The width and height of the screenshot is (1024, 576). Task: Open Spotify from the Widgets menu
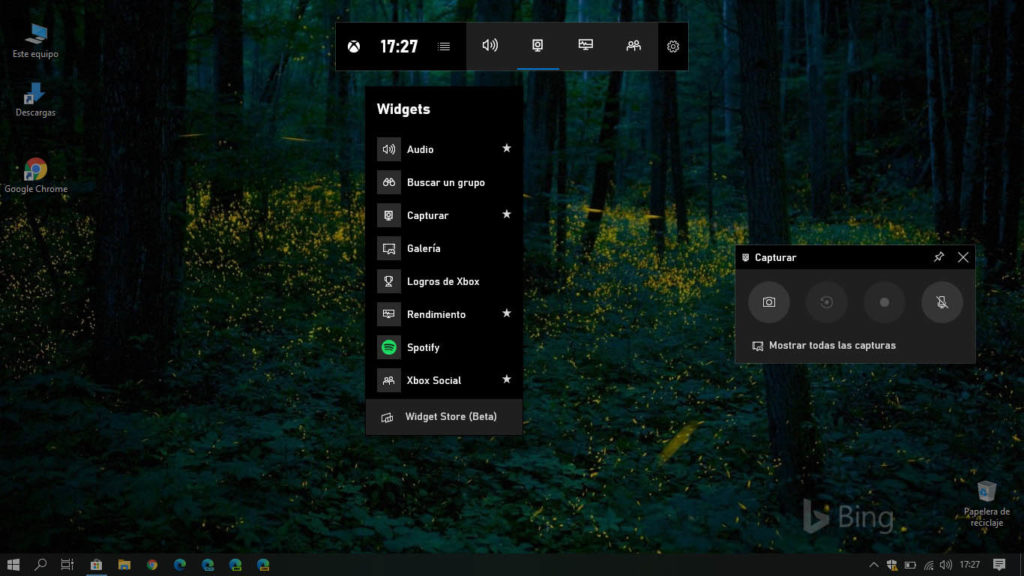(423, 347)
